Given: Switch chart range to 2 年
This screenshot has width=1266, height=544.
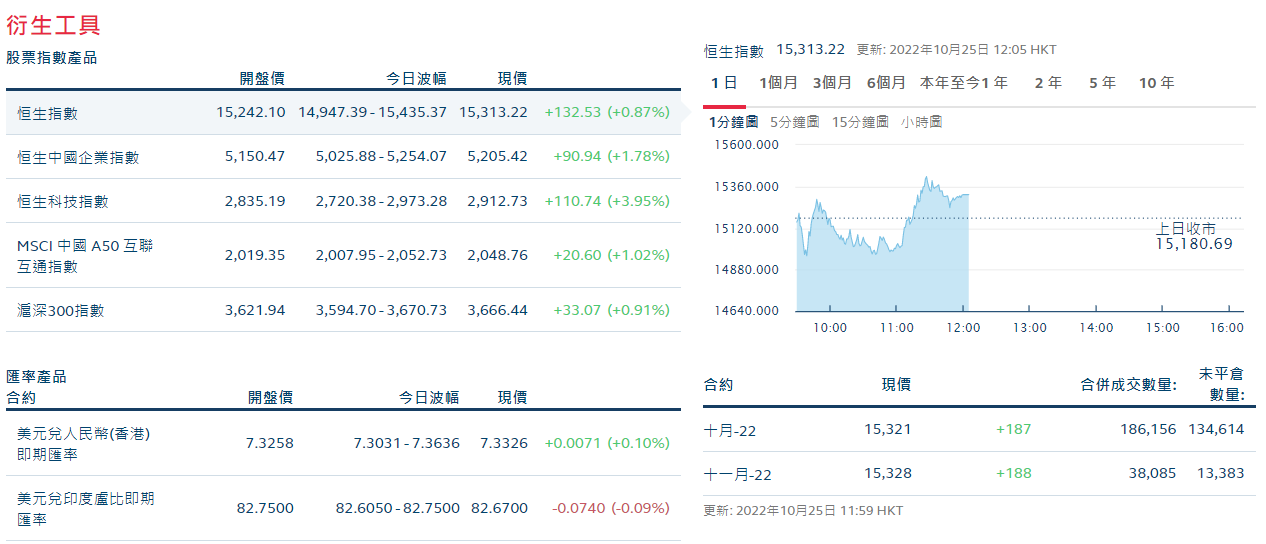Looking at the screenshot, I should [1048, 83].
